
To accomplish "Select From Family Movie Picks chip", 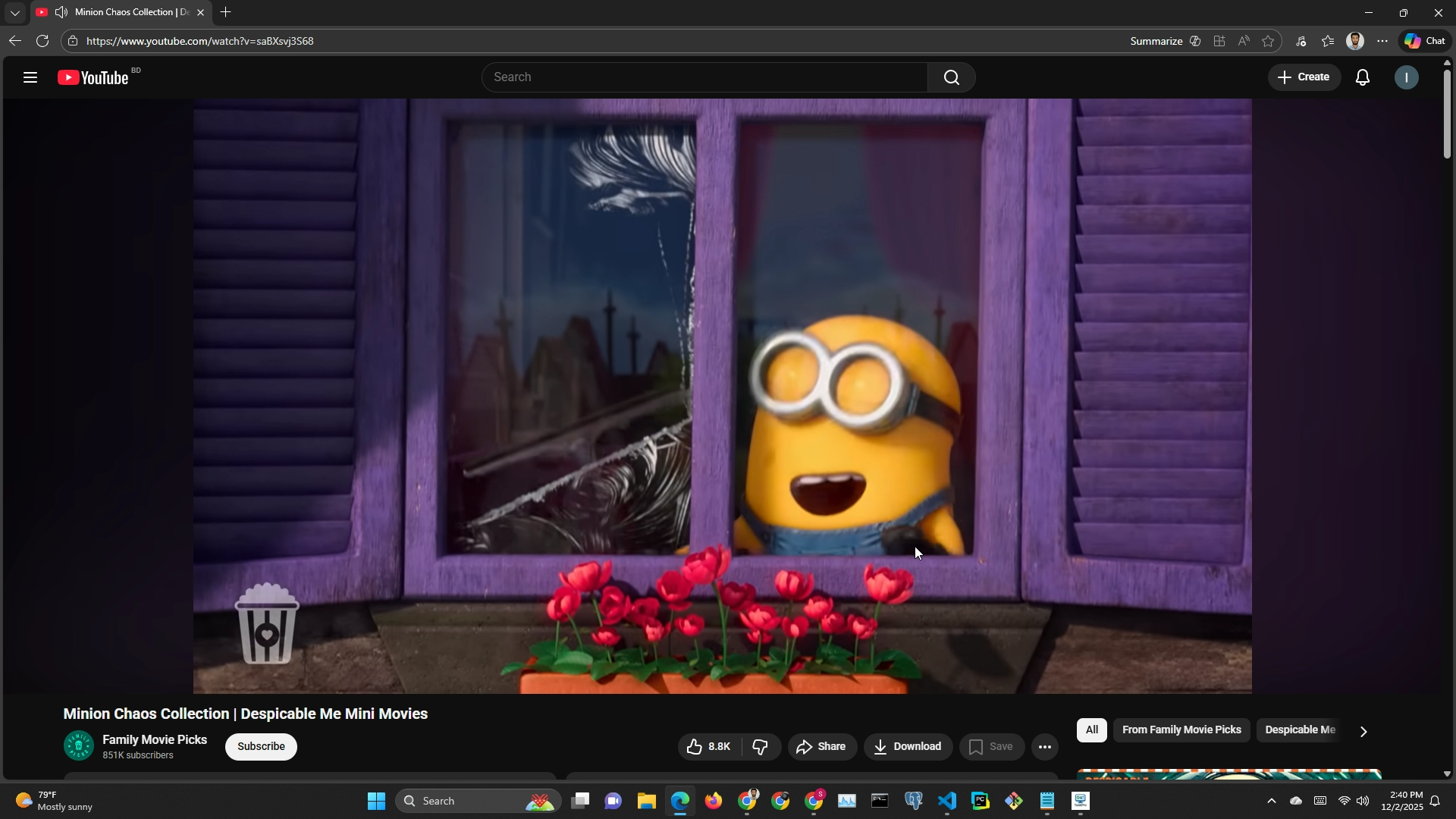I will coord(1181,730).
